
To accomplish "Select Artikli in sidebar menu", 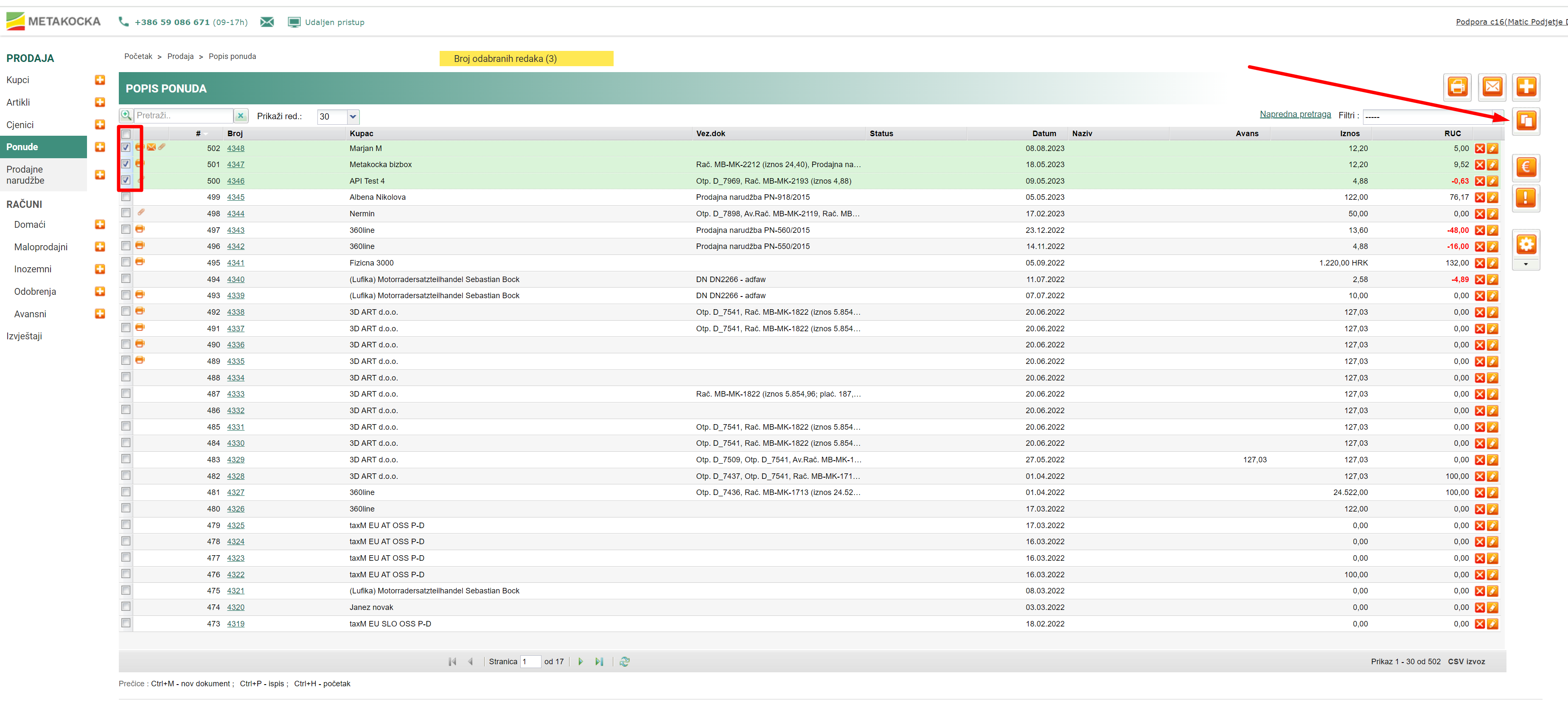I will [18, 103].
